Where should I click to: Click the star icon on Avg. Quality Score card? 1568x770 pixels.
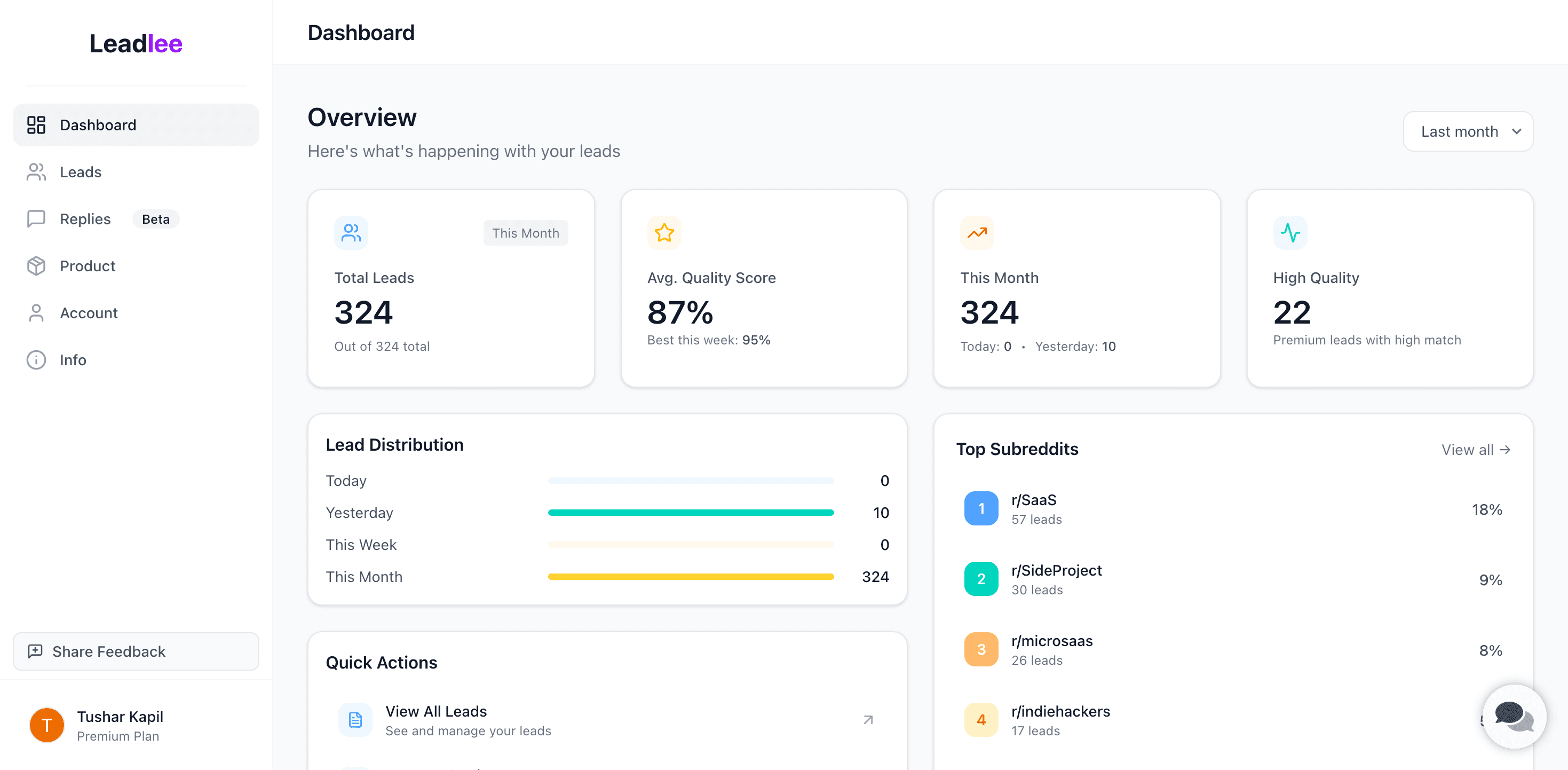pos(663,232)
